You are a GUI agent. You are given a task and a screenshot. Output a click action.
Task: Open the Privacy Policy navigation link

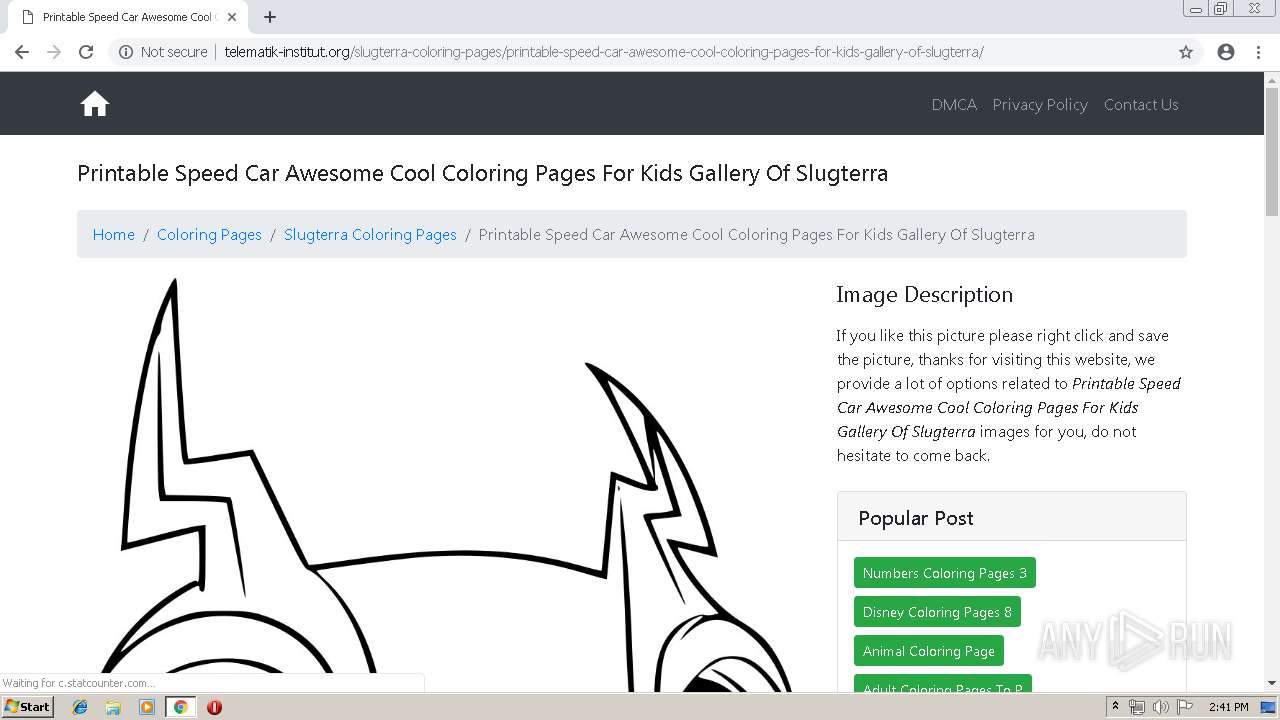(1040, 104)
